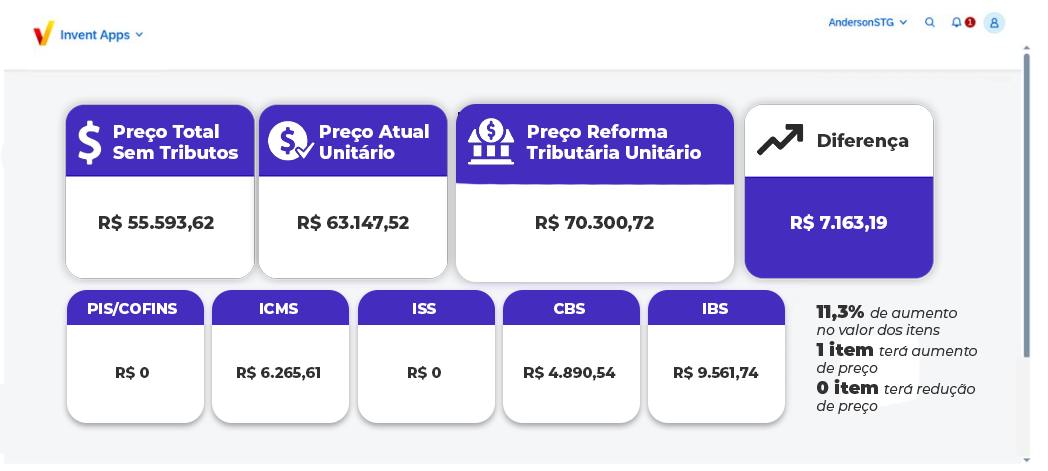Click the dollar sign icon on Preço Total card
This screenshot has height=471, width=1048.
click(x=90, y=142)
